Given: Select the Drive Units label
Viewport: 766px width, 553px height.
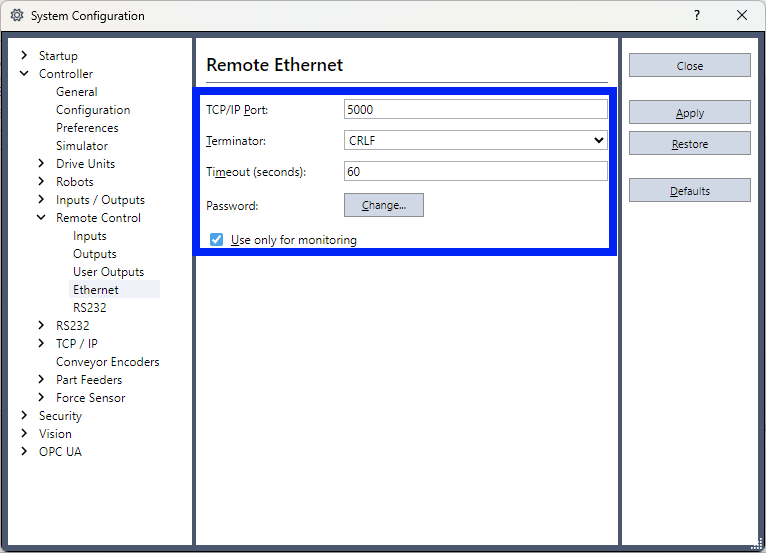Looking at the screenshot, I should coord(85,164).
